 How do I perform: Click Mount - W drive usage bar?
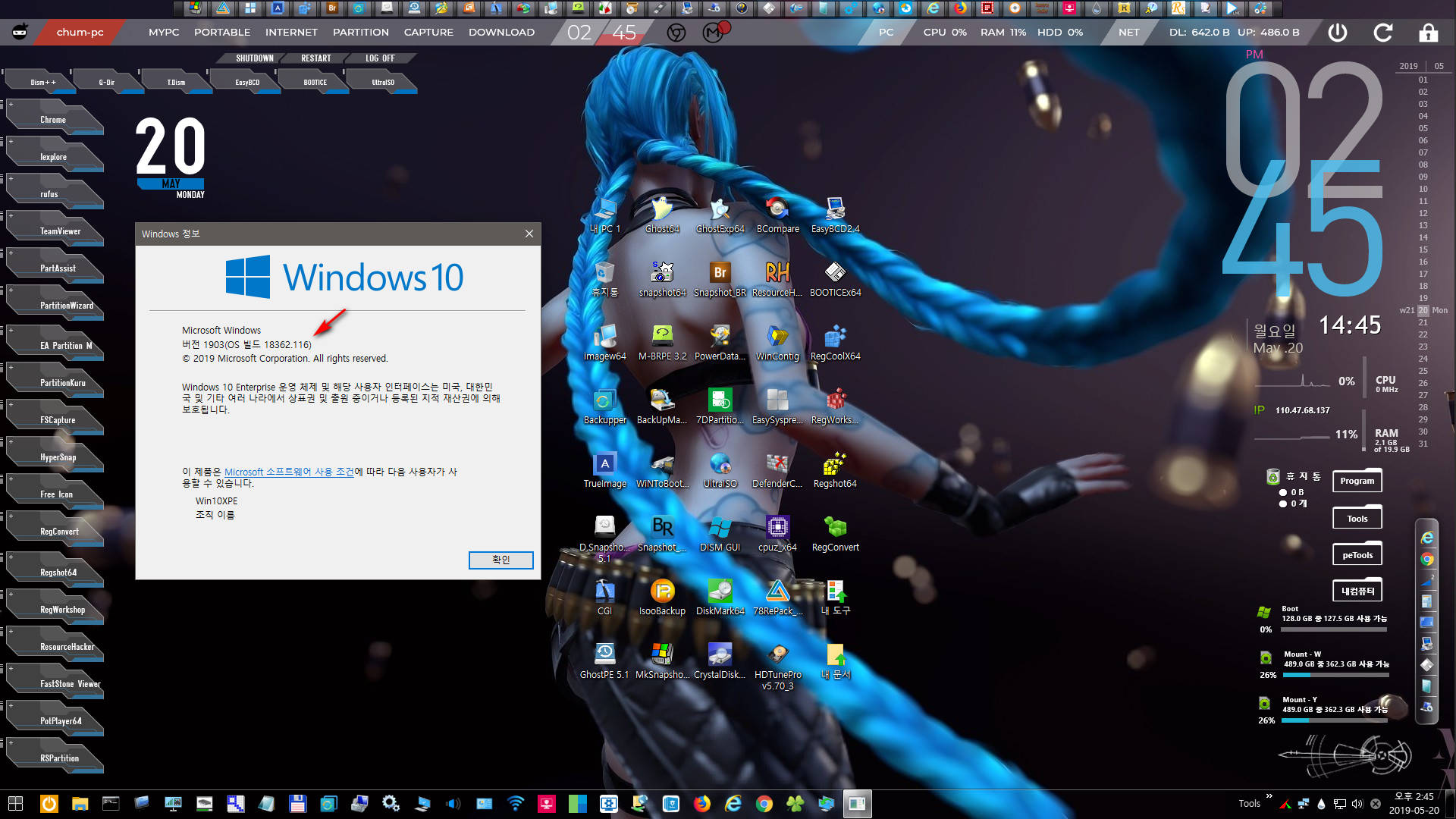(x=1335, y=674)
